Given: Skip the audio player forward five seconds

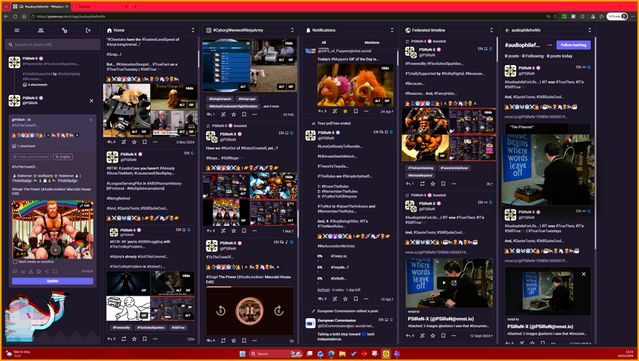Looking at the screenshot, I should [279, 311].
